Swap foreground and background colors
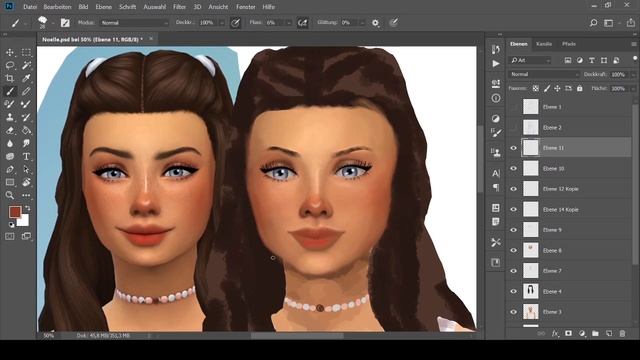 (27, 208)
